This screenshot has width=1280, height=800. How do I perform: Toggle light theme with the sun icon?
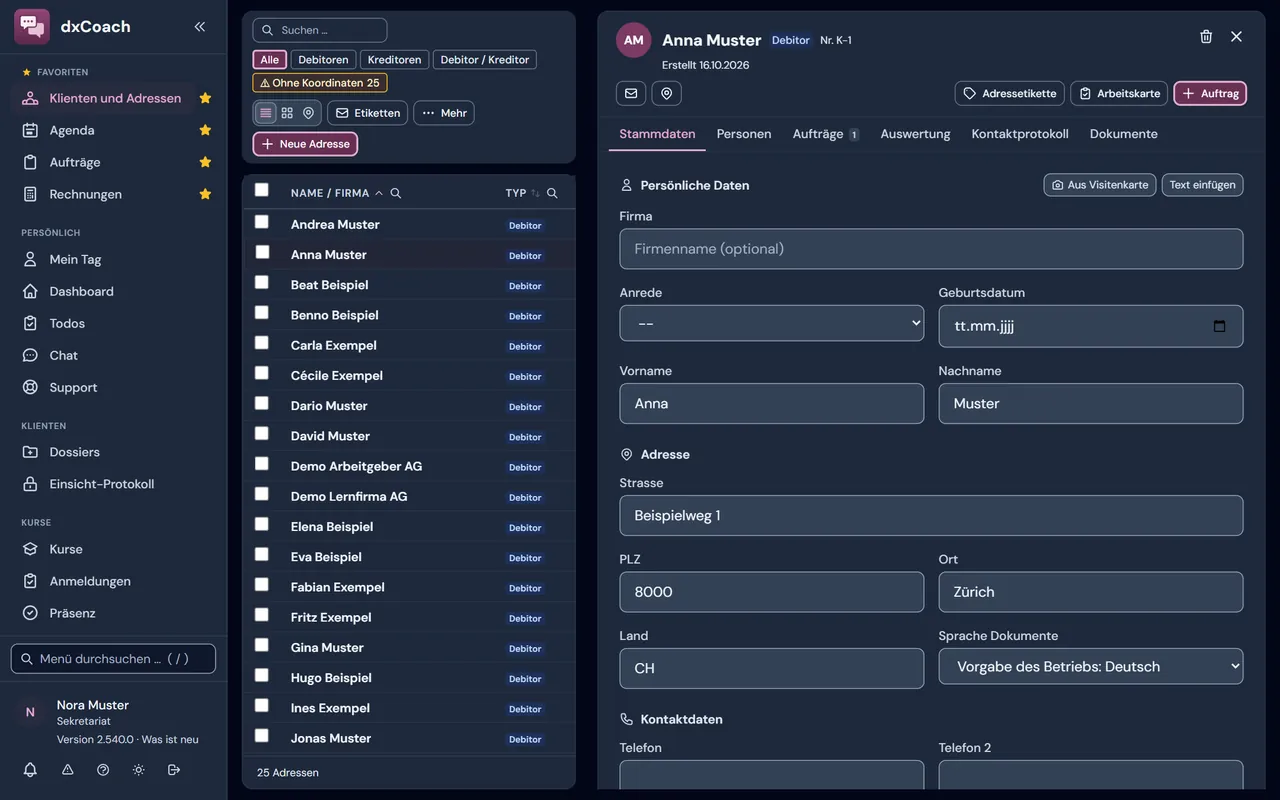click(x=138, y=770)
